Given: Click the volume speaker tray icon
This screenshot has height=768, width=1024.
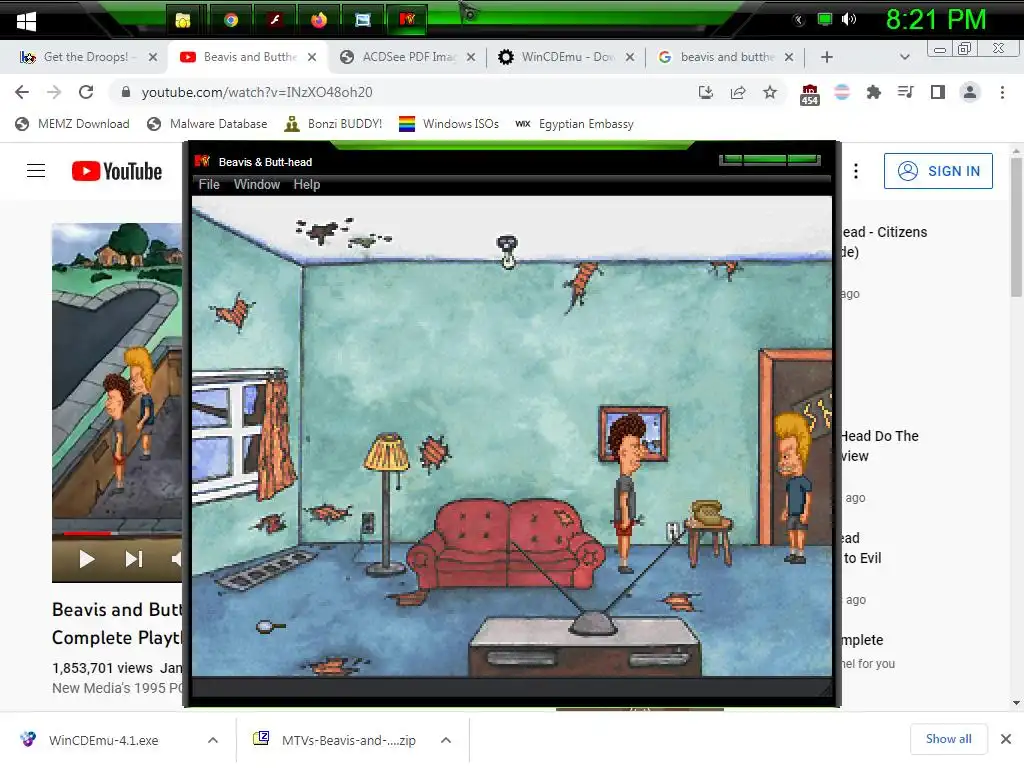Looking at the screenshot, I should click(848, 20).
